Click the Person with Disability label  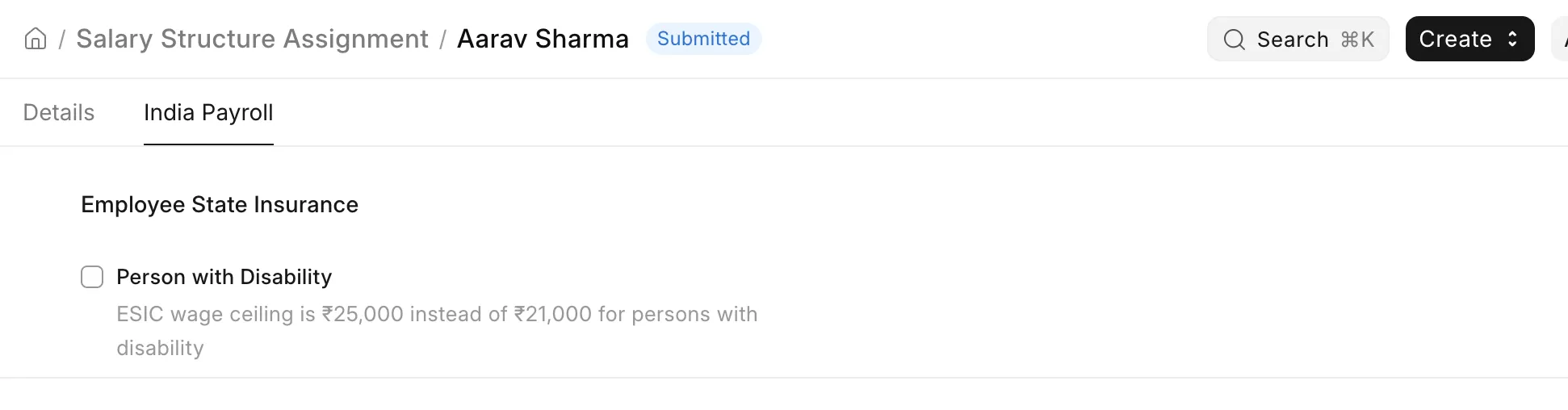(x=224, y=277)
